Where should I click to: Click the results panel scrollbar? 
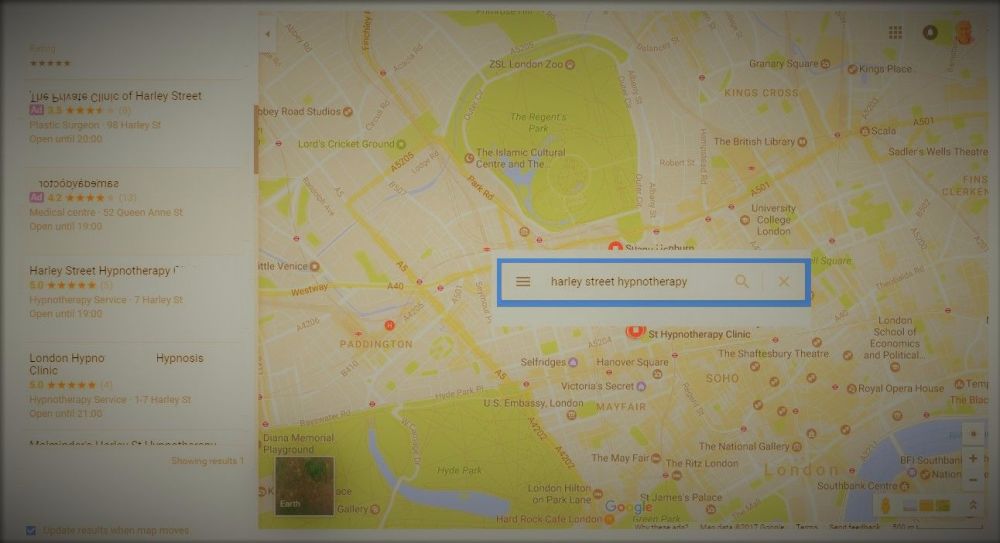tap(256, 139)
